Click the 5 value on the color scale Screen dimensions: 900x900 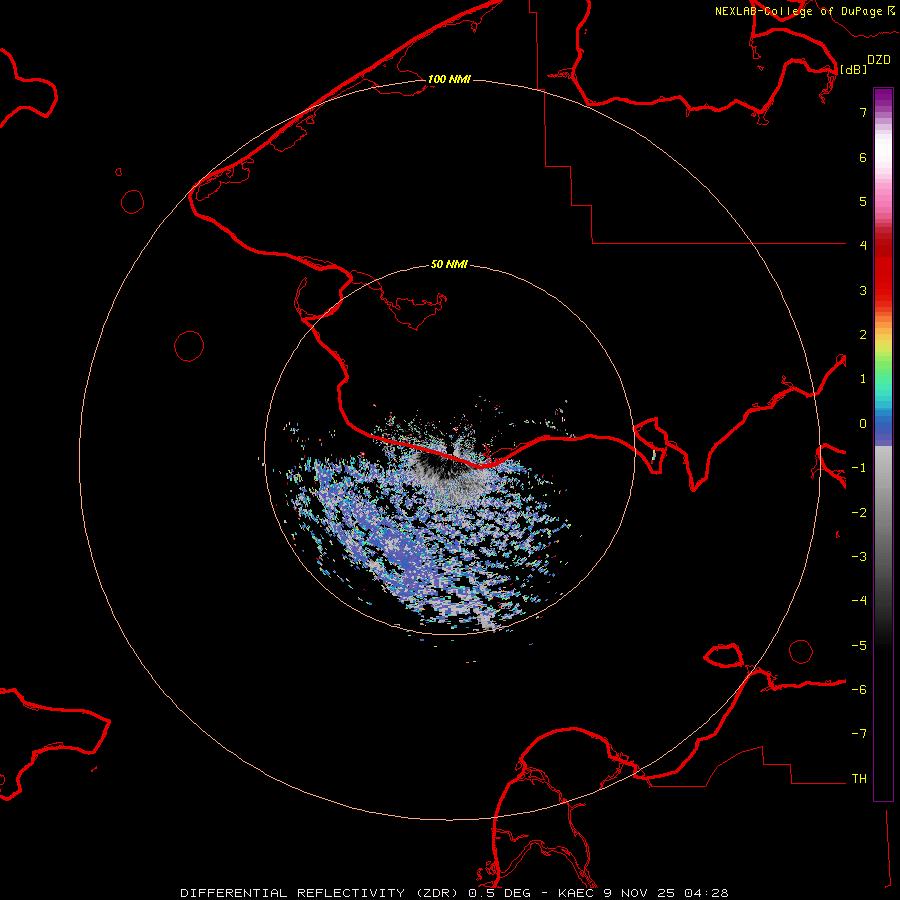coord(863,201)
